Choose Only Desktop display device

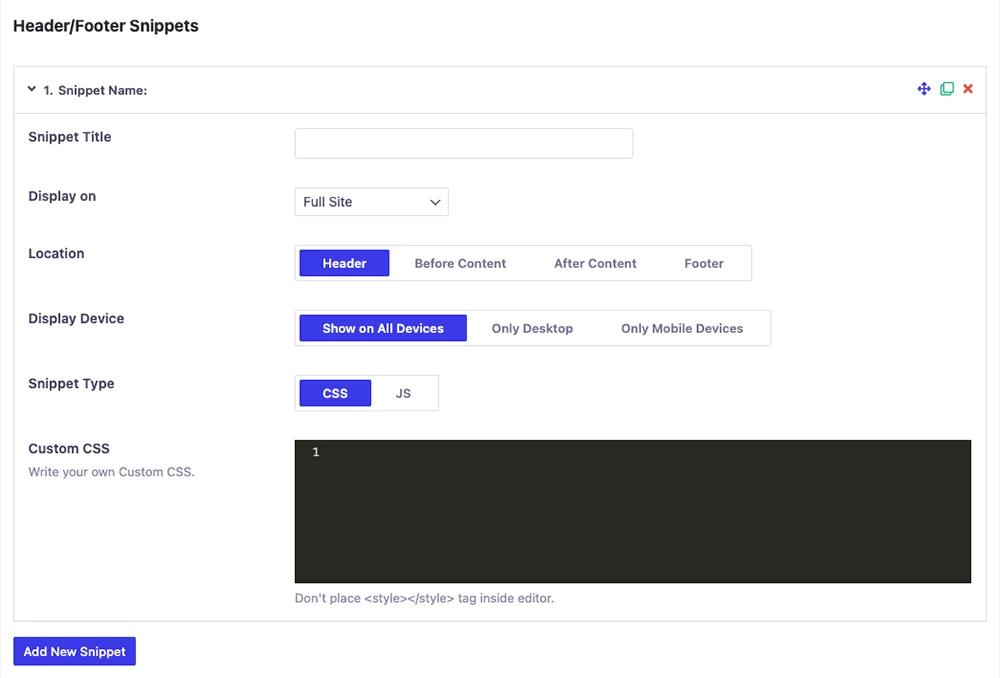tap(532, 328)
